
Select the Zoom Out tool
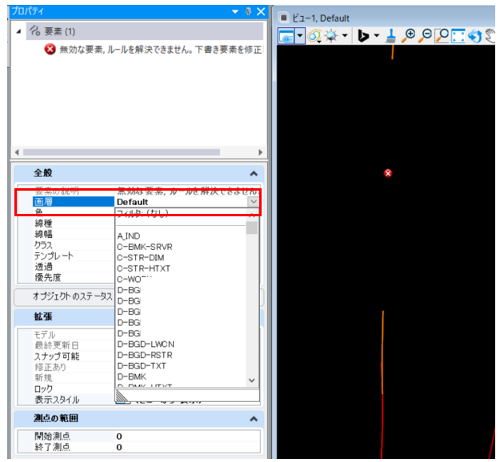tap(425, 36)
